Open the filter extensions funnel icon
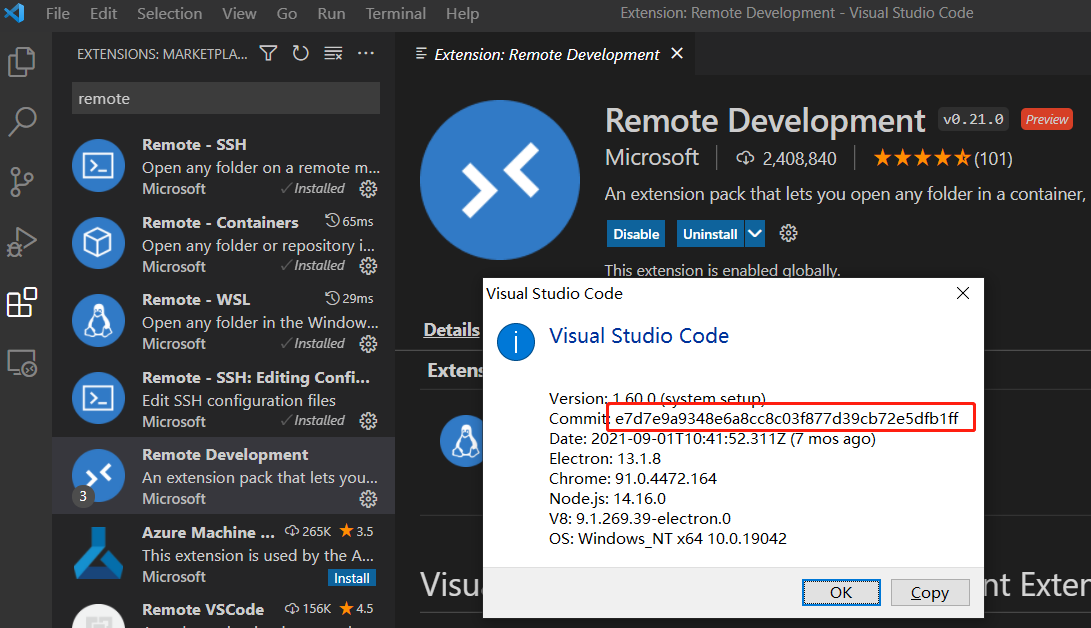 267,53
